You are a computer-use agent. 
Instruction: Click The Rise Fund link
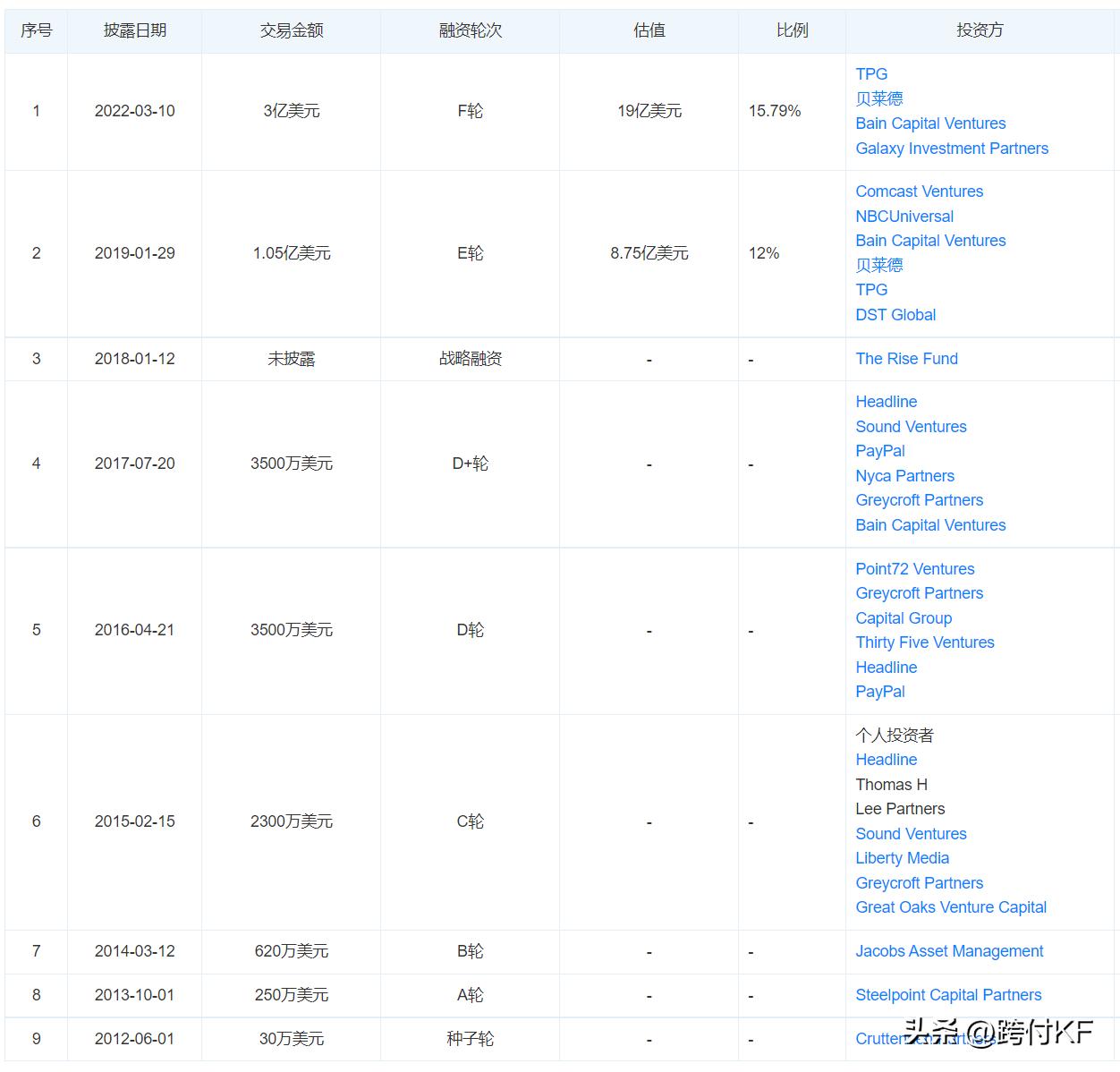906,358
